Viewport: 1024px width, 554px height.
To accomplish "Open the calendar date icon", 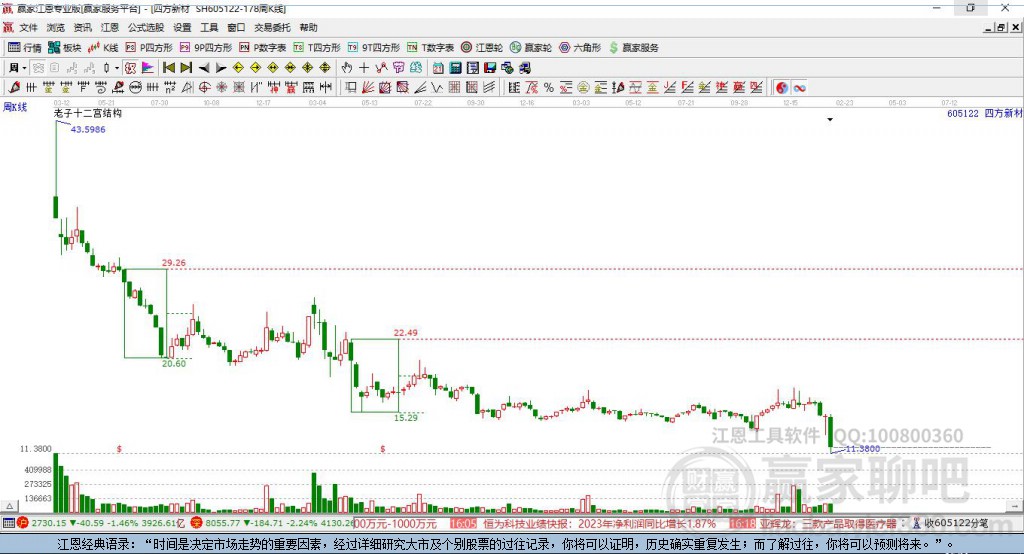I will (x=438, y=68).
